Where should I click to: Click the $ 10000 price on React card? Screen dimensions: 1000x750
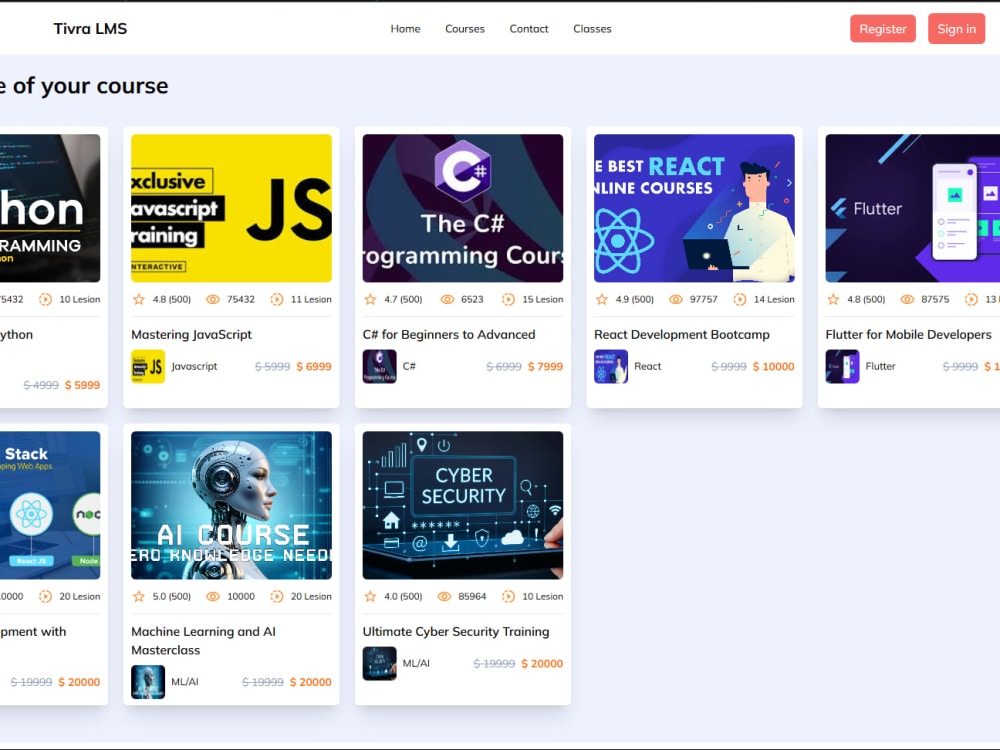(774, 367)
